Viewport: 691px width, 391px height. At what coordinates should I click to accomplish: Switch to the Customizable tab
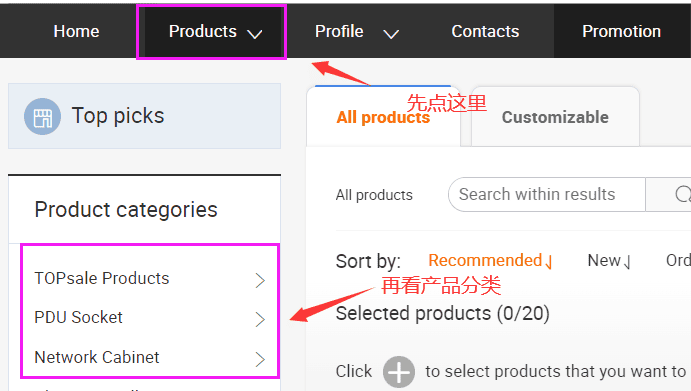click(555, 117)
